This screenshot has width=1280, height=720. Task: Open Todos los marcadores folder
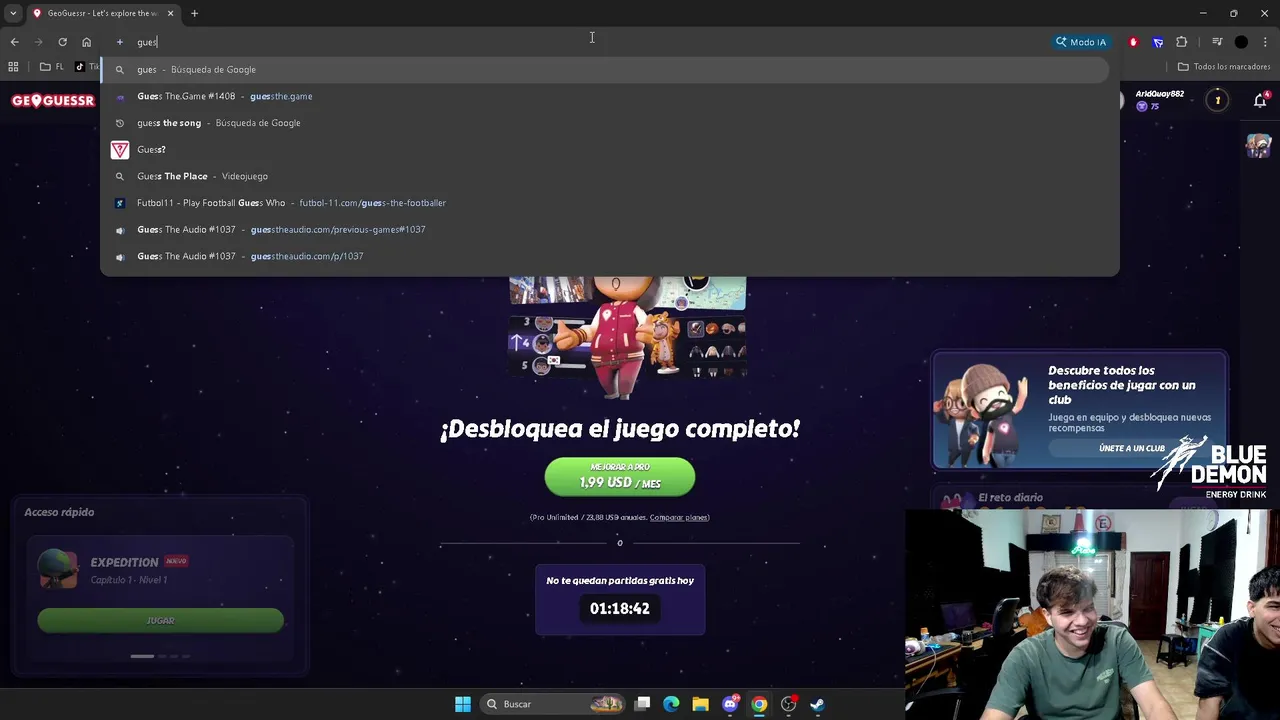[x=1224, y=67]
